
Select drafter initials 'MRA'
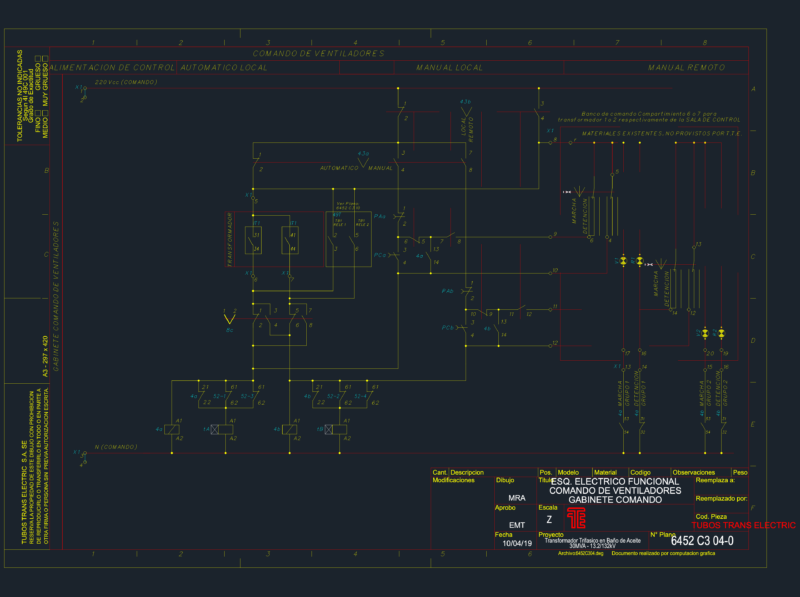point(517,498)
